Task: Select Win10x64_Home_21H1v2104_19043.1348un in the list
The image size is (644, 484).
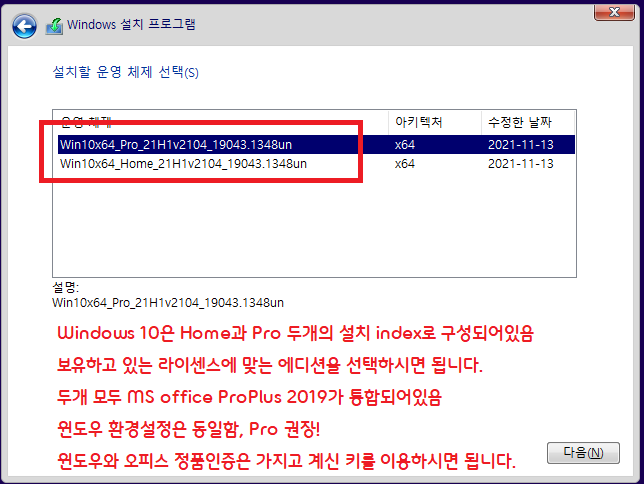Action: click(x=316, y=164)
